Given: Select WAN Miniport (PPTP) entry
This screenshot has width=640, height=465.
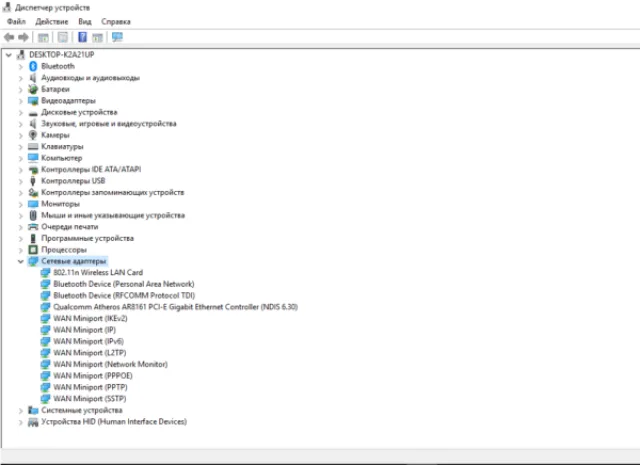Looking at the screenshot, I should pos(90,387).
